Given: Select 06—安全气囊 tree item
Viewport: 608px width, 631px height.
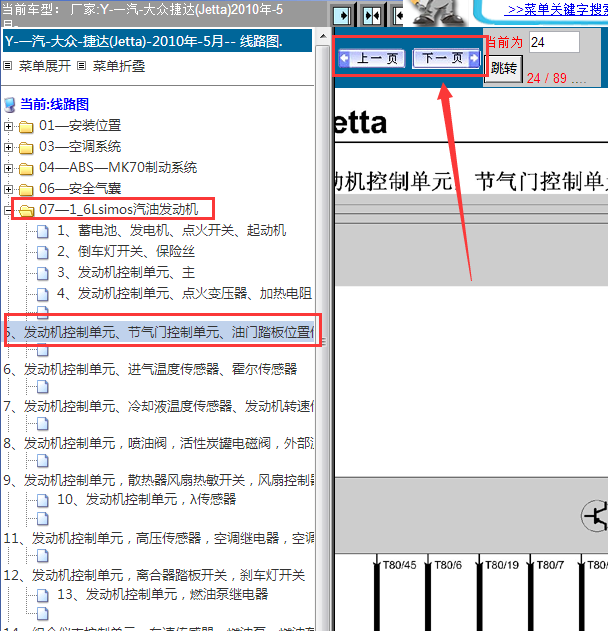Looking at the screenshot, I should (80, 188).
